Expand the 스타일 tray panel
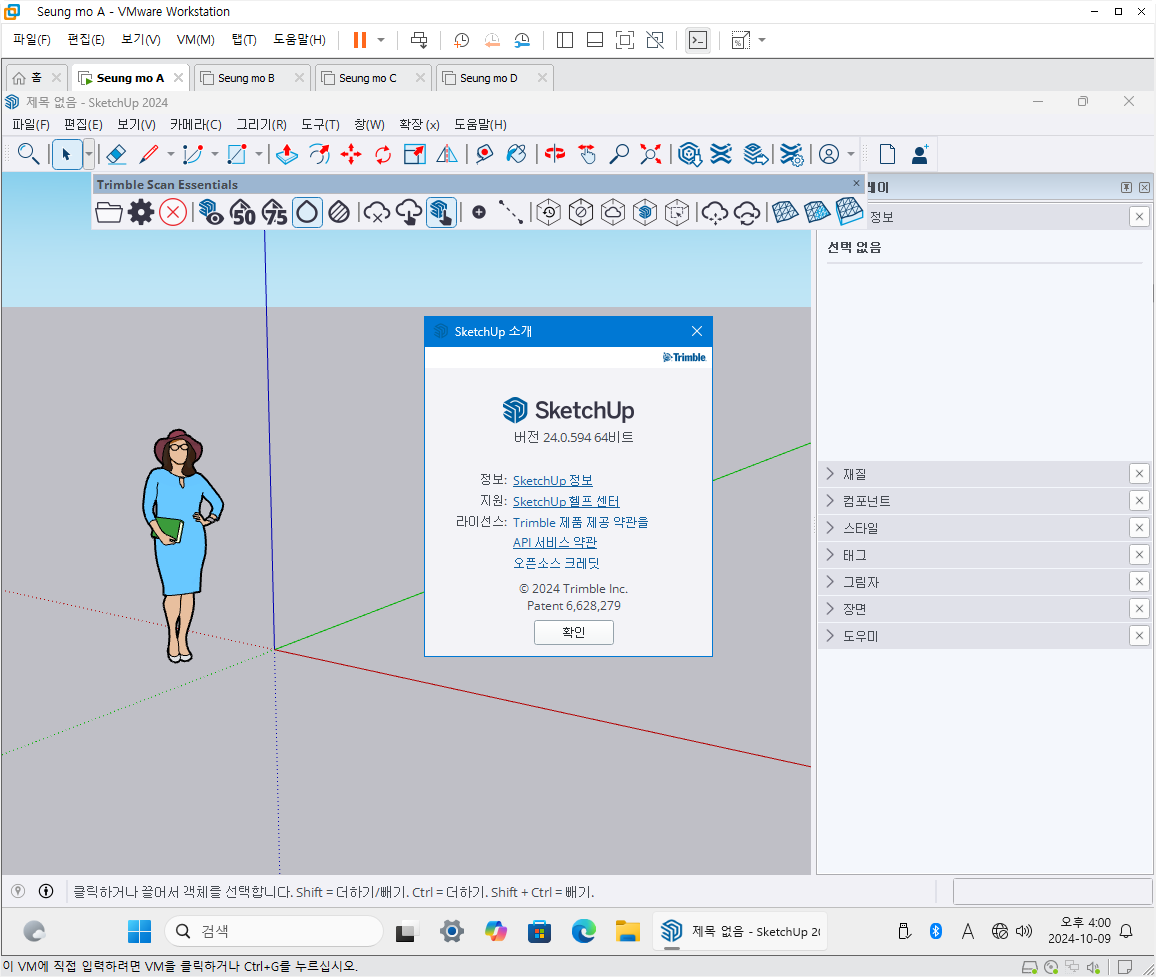Image resolution: width=1156 pixels, height=977 pixels. click(973, 528)
